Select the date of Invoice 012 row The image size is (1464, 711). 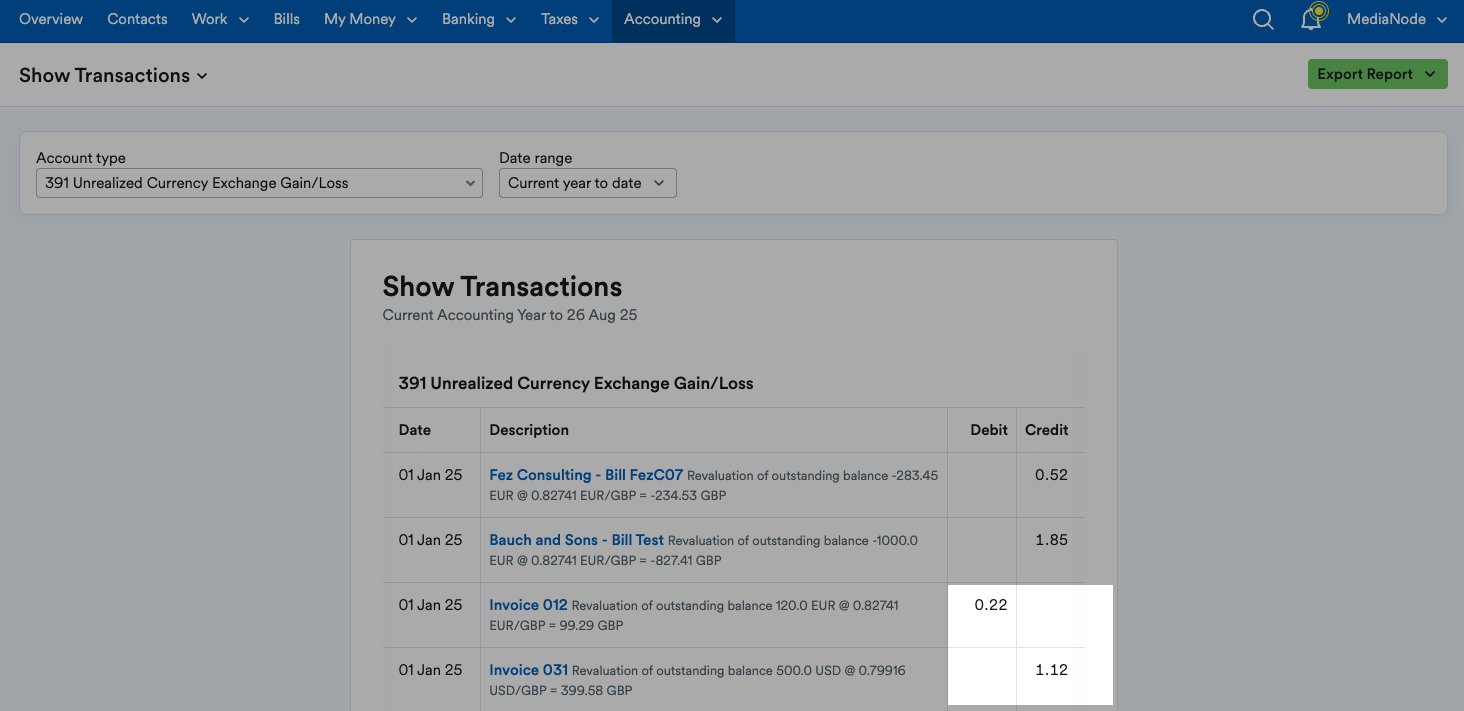431,605
